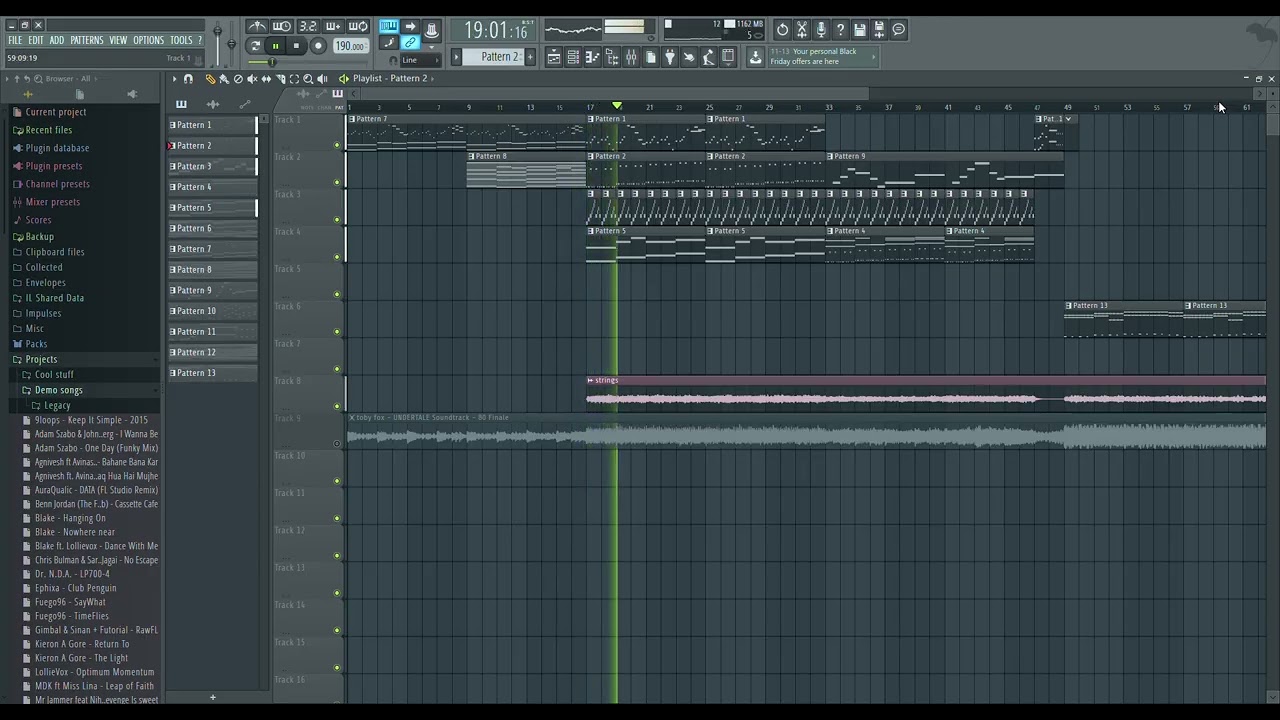
Task: Toggle the typing keyboard to piano button
Action: coord(389,27)
